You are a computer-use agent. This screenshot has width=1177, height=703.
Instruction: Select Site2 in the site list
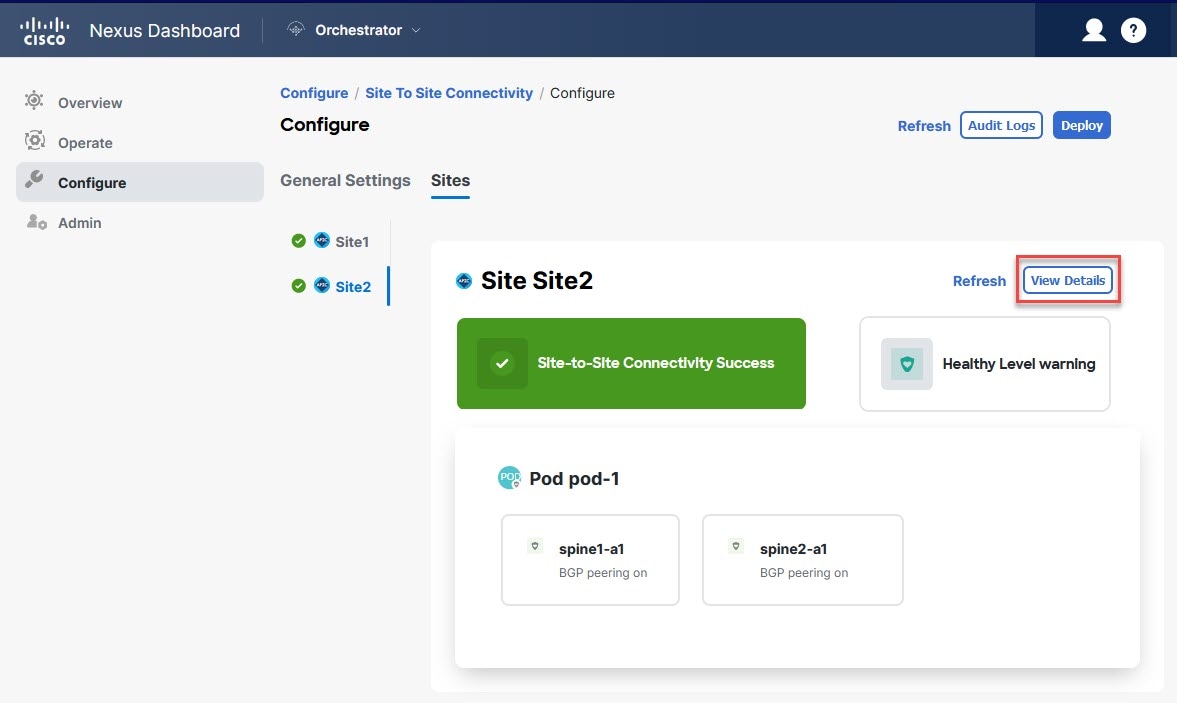click(353, 287)
